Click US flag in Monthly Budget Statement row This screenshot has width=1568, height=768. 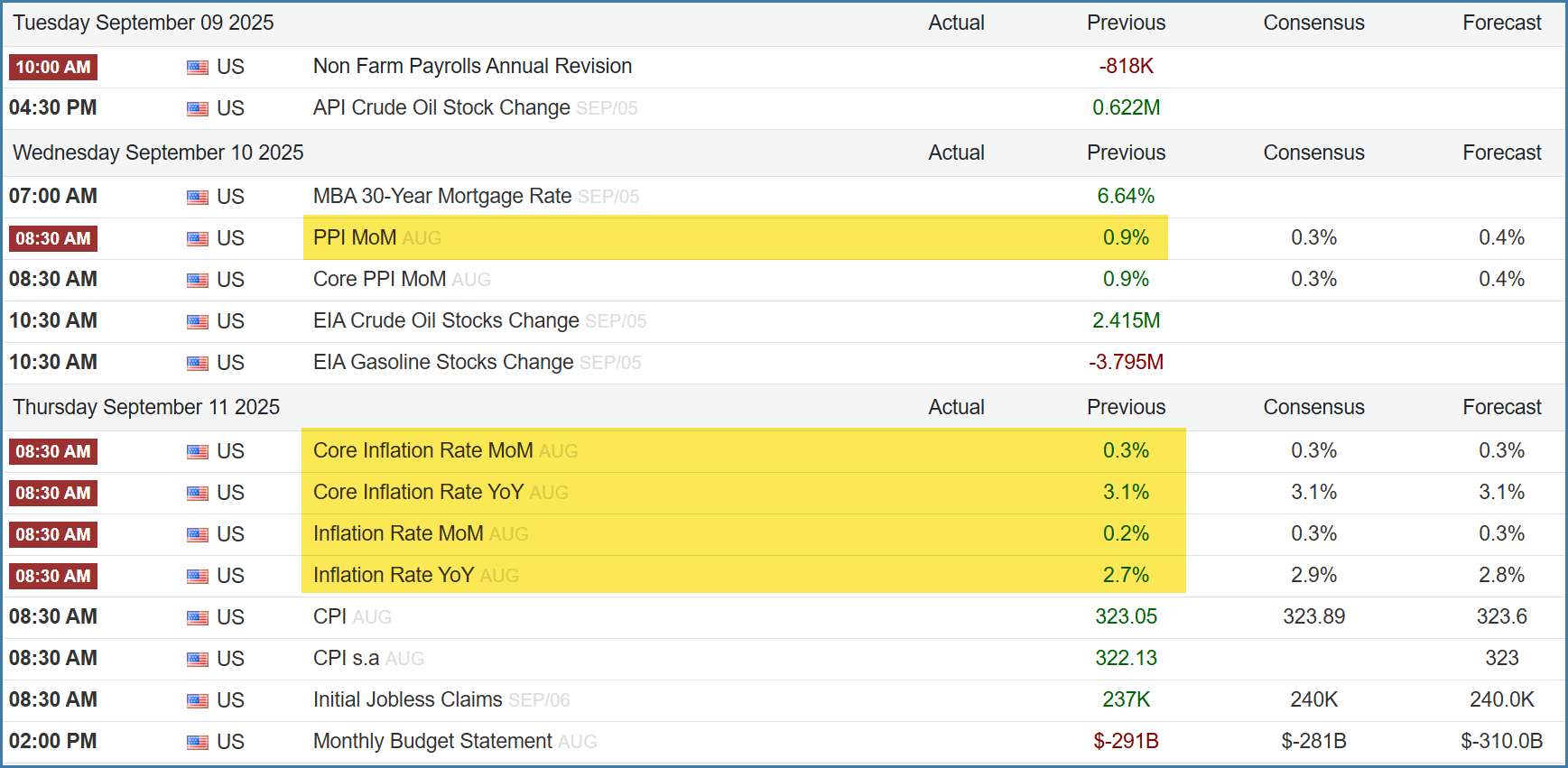coord(198,743)
